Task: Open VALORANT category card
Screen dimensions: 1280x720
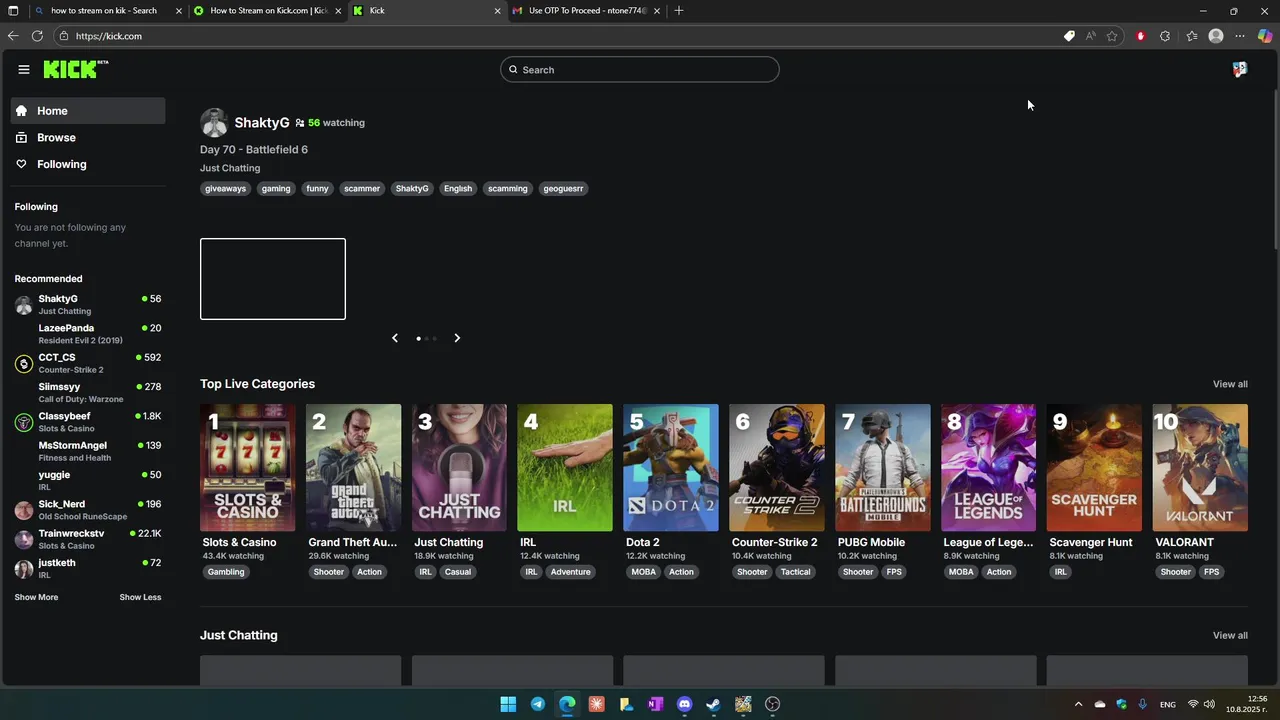Action: tap(1200, 467)
